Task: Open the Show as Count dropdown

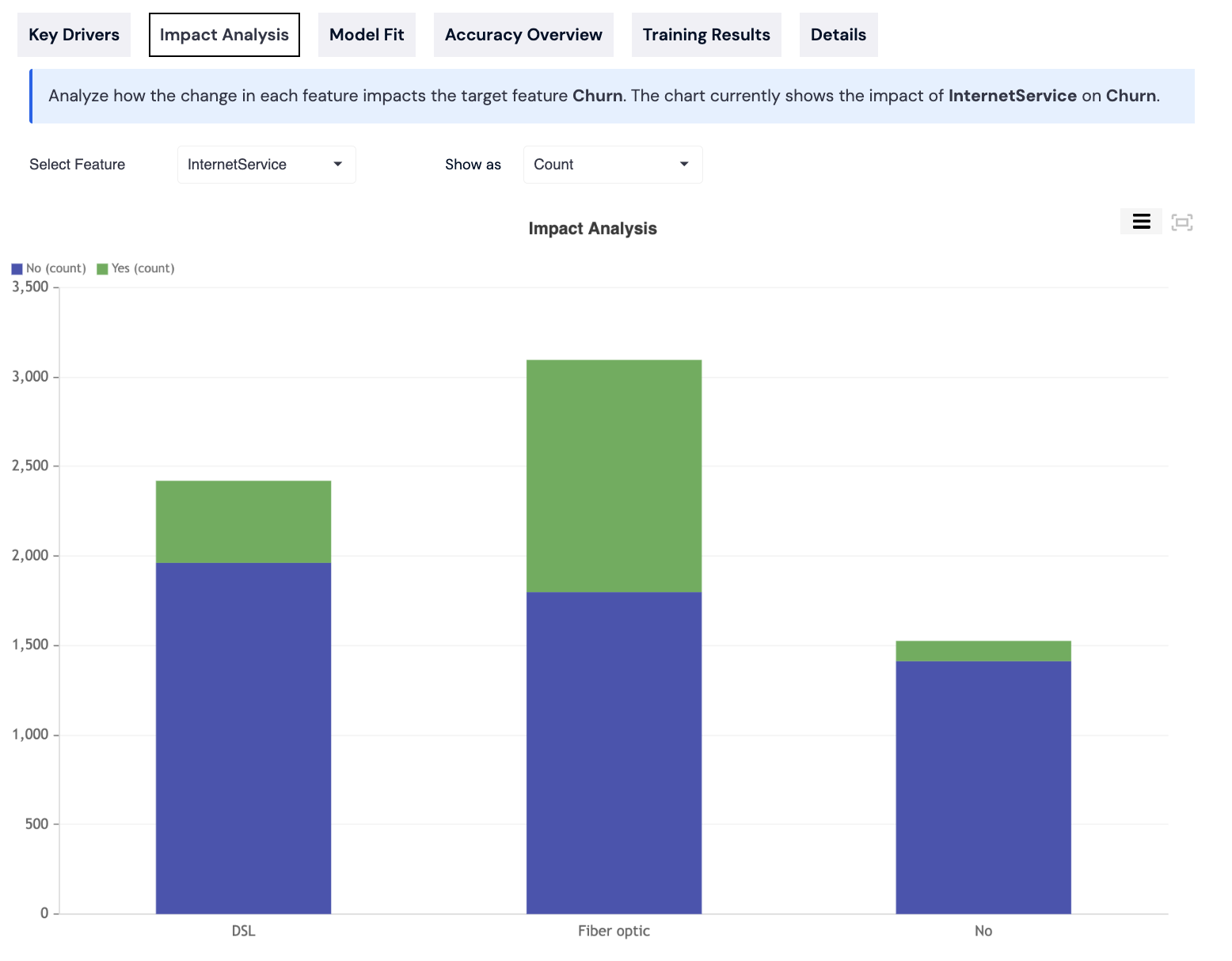Action: (x=612, y=165)
